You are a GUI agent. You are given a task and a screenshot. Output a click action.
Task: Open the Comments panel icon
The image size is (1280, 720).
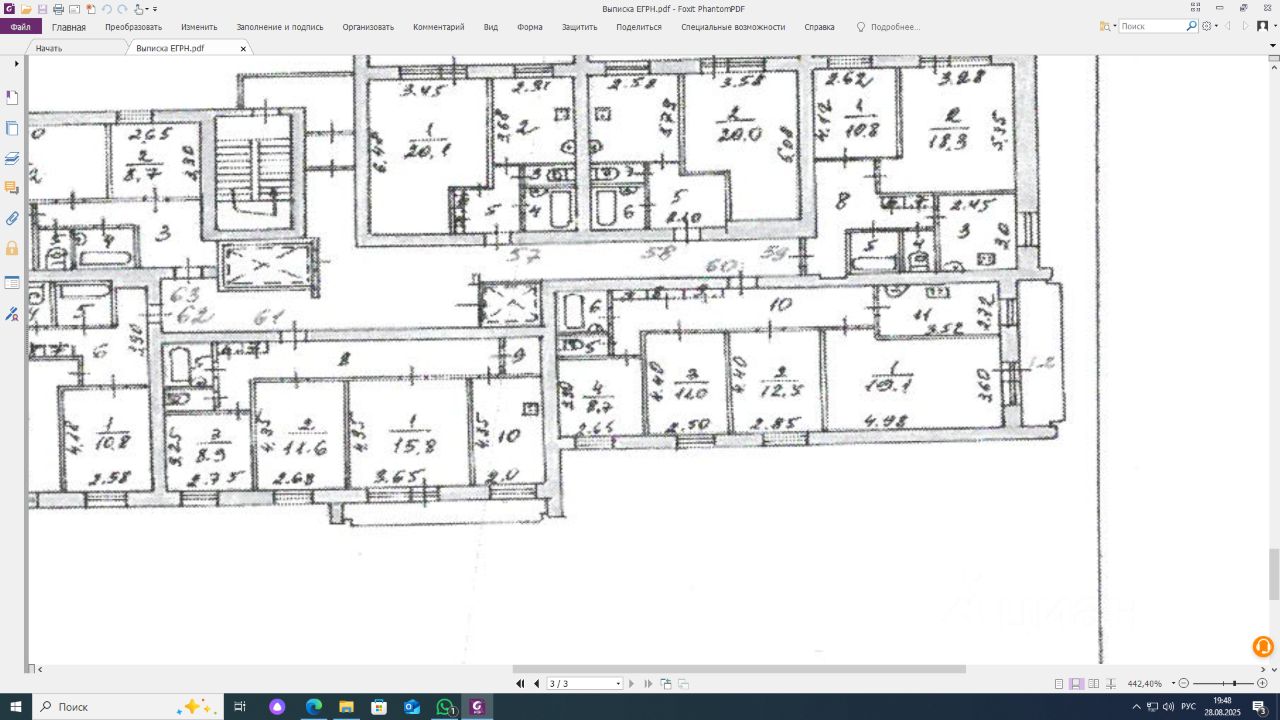[13, 188]
